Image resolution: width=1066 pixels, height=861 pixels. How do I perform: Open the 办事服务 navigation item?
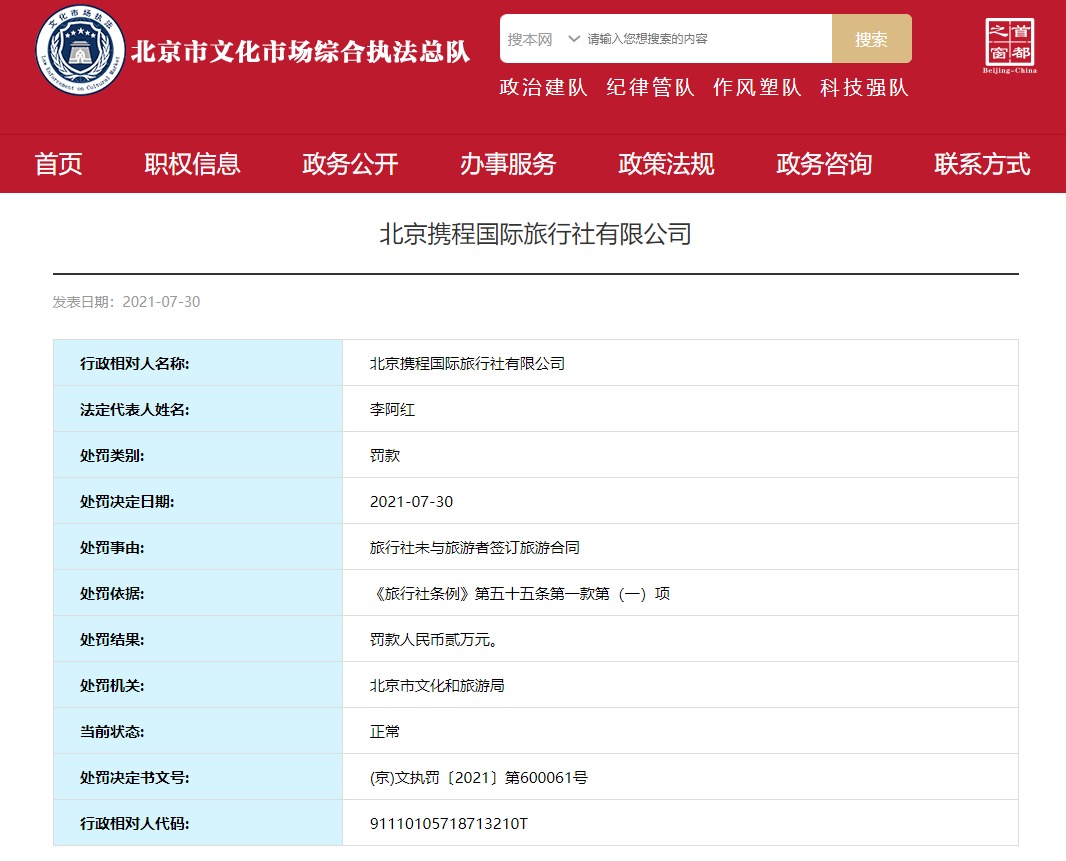click(x=508, y=164)
